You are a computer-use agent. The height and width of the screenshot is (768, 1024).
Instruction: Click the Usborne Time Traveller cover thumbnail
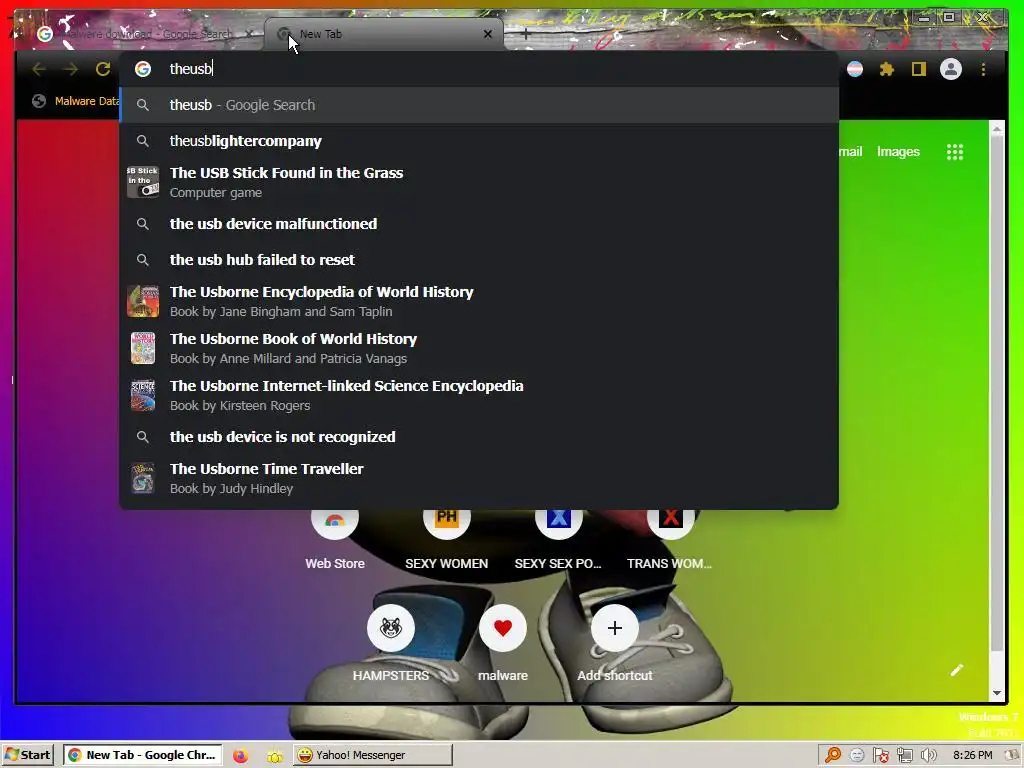pos(143,479)
